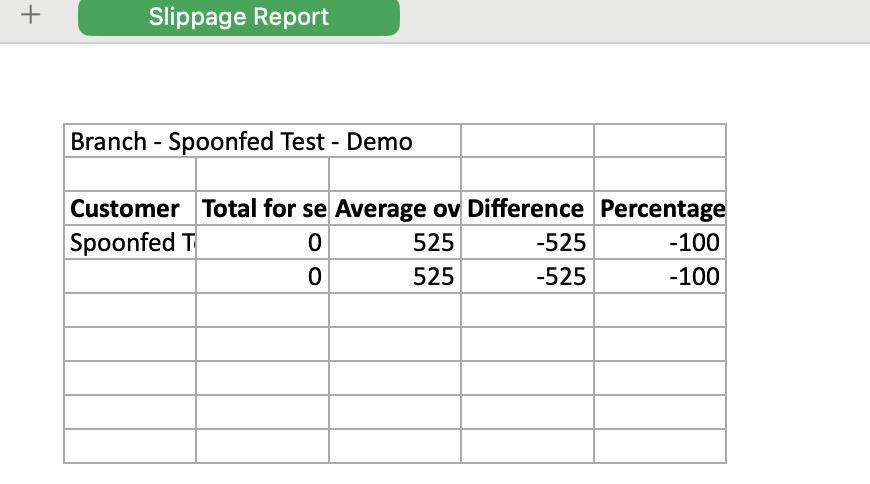The height and width of the screenshot is (484, 870).
Task: Open the Slippage Report sheet tab
Action: click(x=239, y=17)
